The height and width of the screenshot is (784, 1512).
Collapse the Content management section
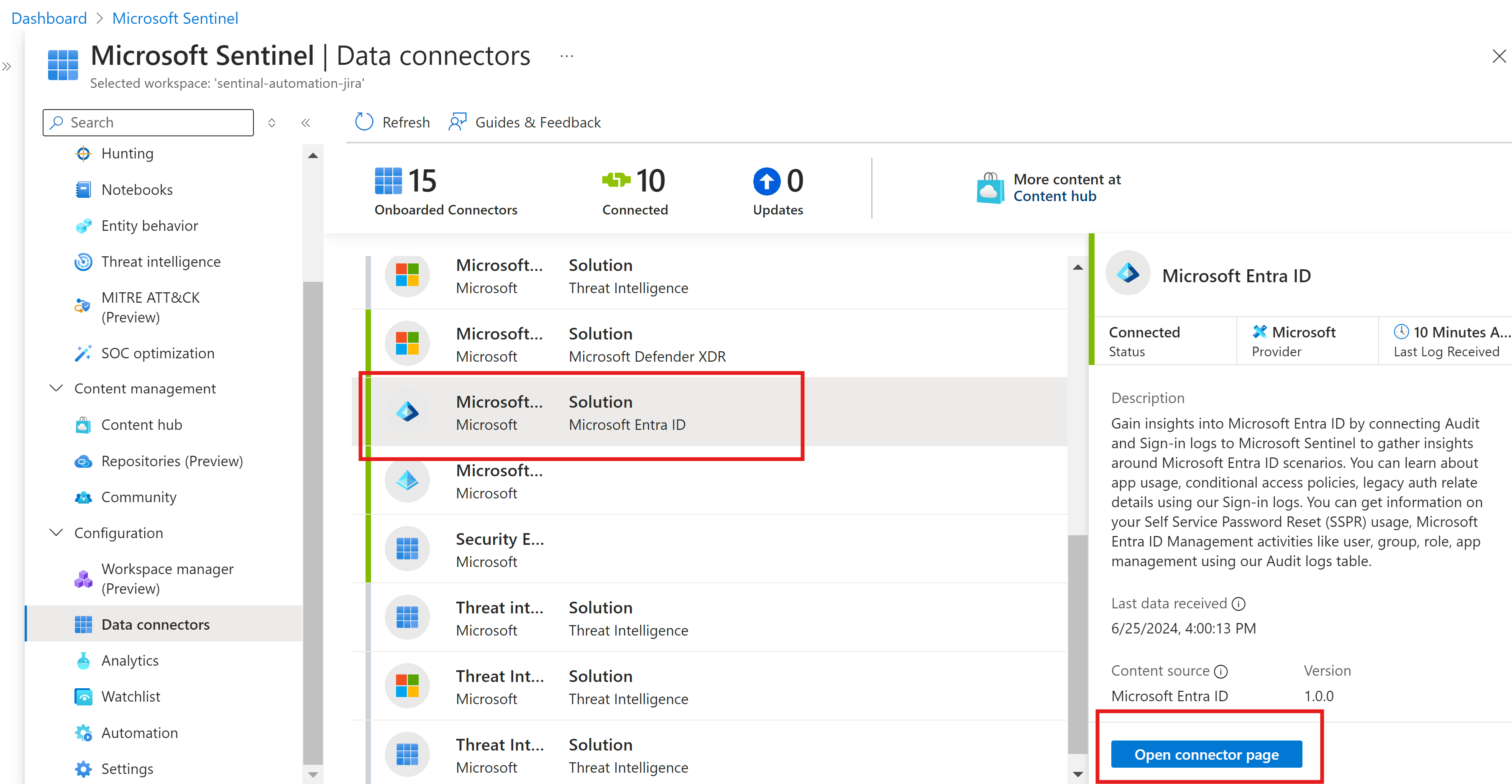tap(56, 388)
